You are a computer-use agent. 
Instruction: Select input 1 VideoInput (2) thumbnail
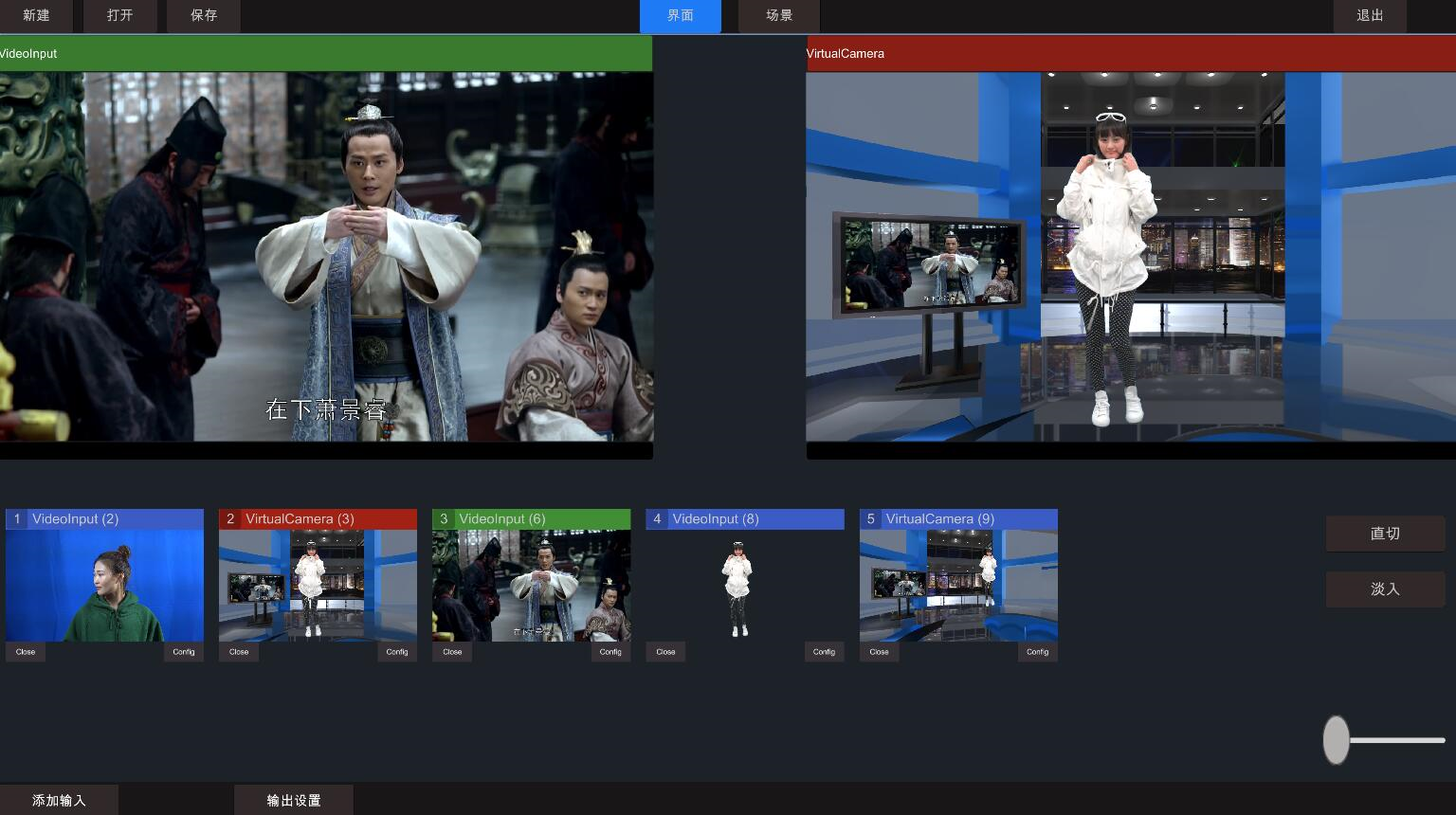(x=104, y=586)
